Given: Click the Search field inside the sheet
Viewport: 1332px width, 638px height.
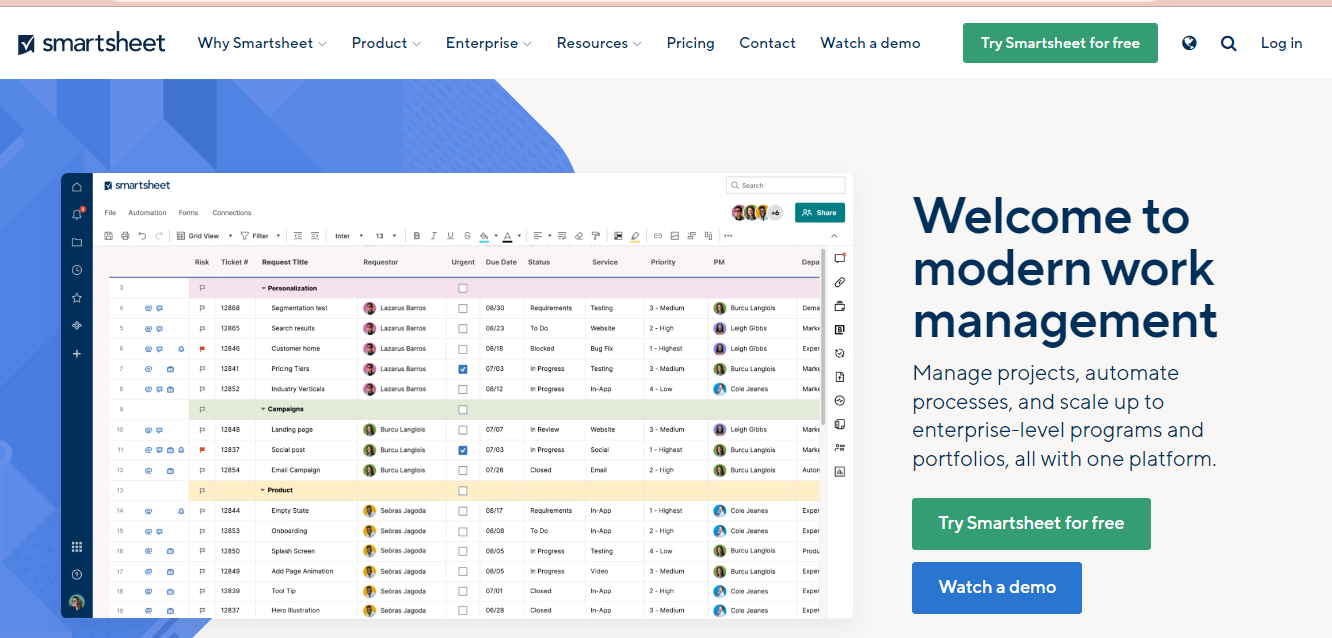Looking at the screenshot, I should point(786,185).
